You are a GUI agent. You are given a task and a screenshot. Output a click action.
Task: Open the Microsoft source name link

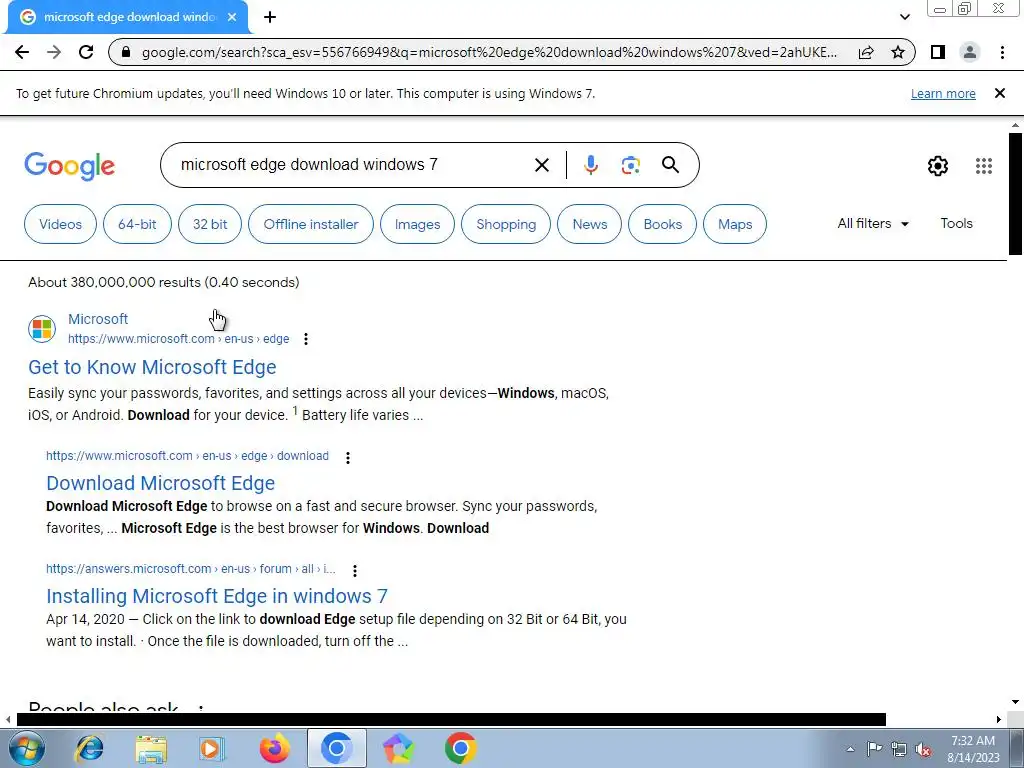coord(98,319)
